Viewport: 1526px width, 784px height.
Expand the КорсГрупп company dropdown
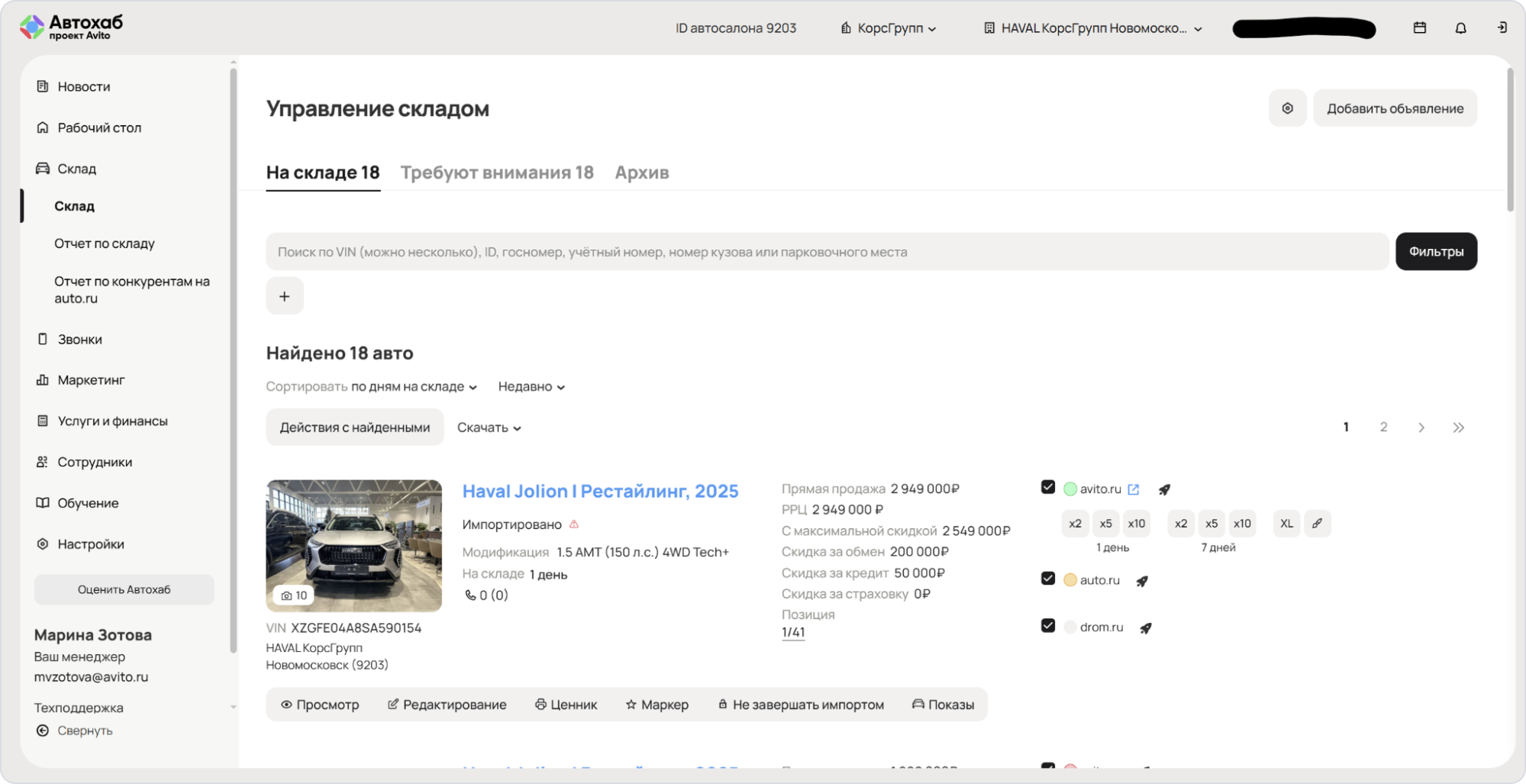coord(889,28)
